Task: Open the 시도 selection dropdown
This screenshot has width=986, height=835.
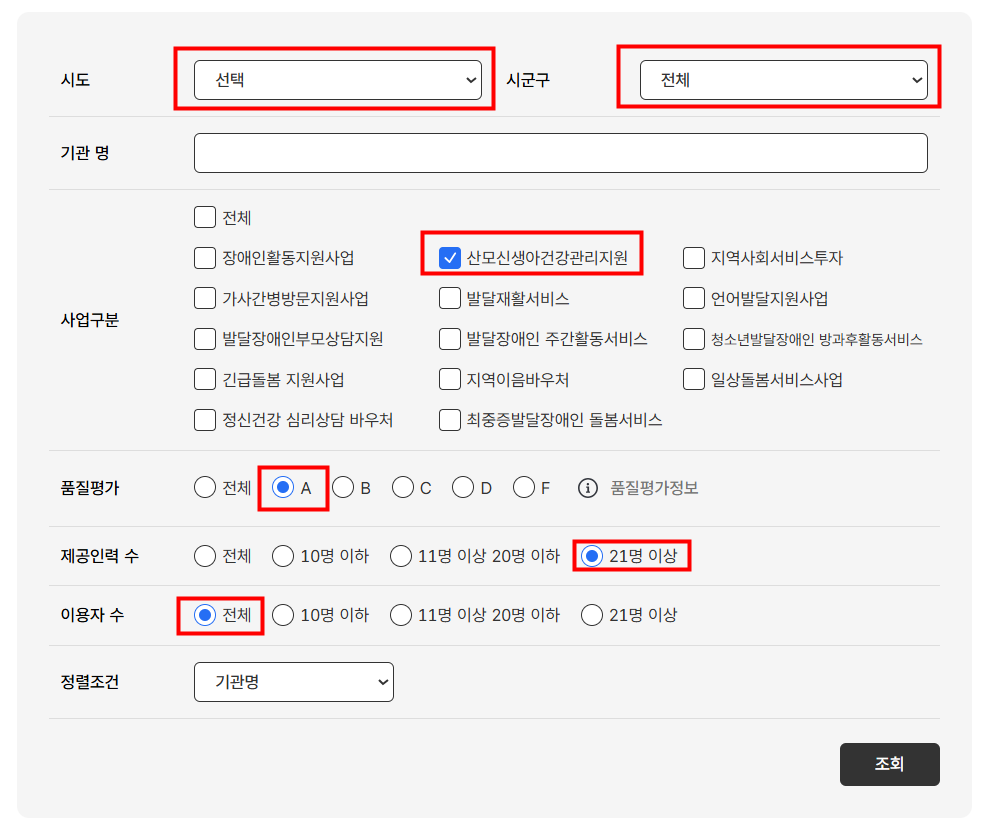Action: pyautogui.click(x=339, y=80)
